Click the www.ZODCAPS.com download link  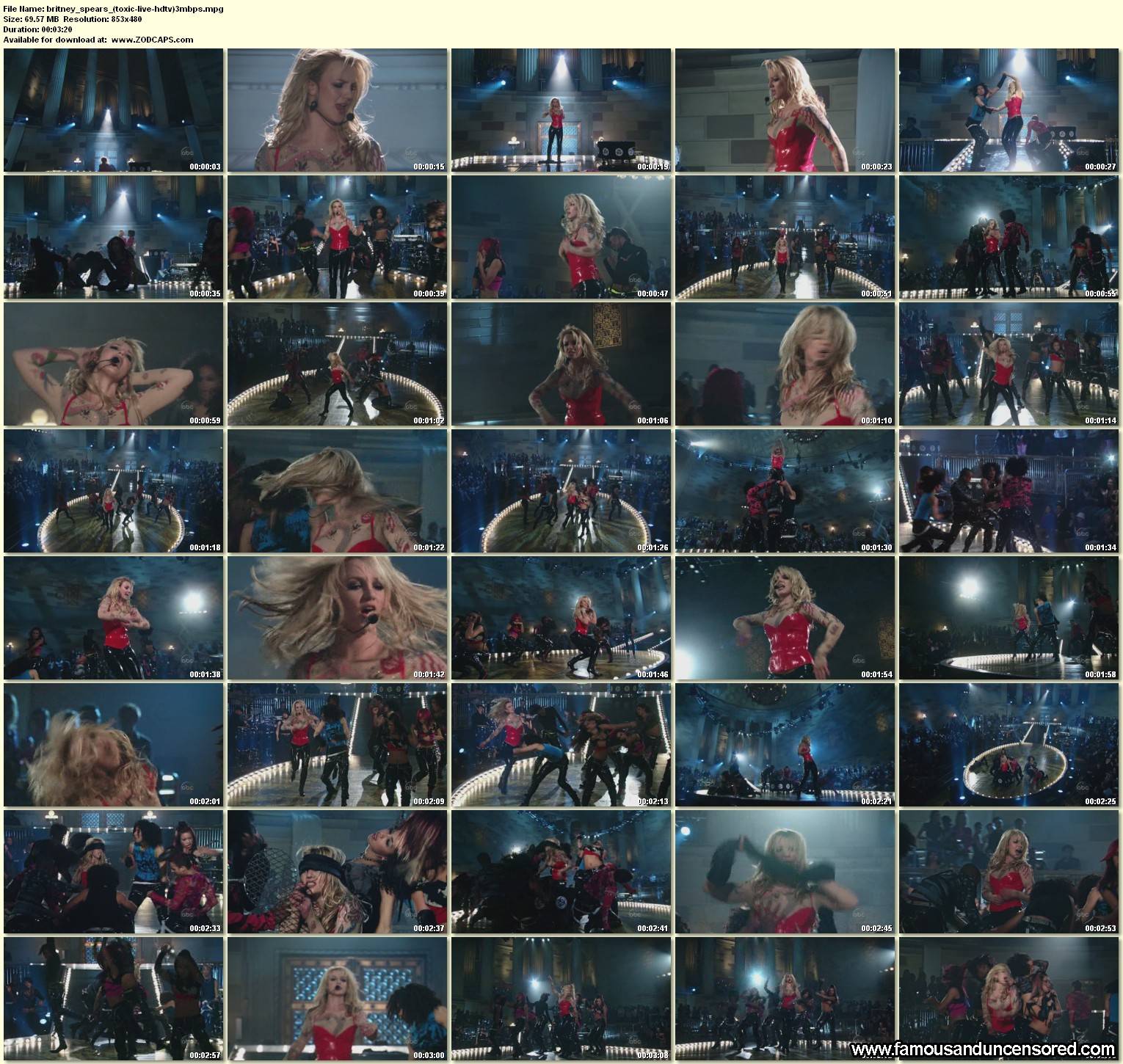click(x=152, y=40)
